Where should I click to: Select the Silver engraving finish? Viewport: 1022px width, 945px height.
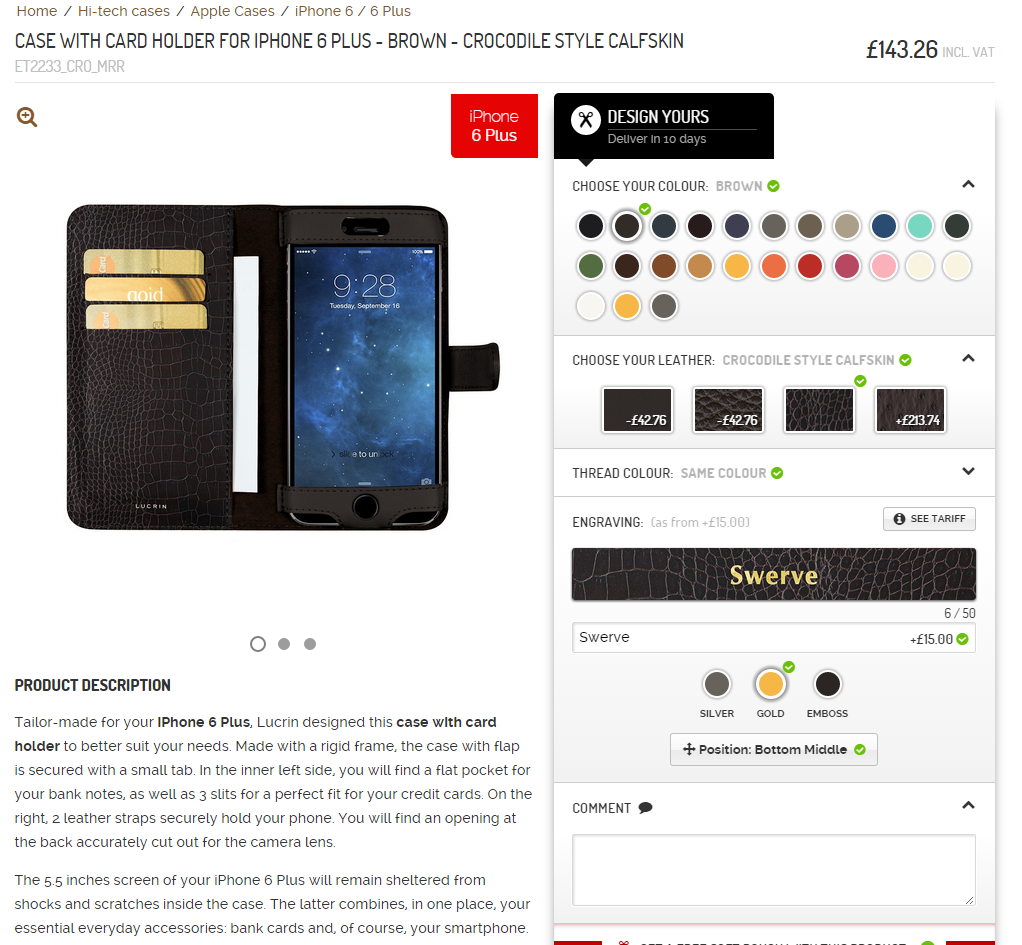[717, 684]
